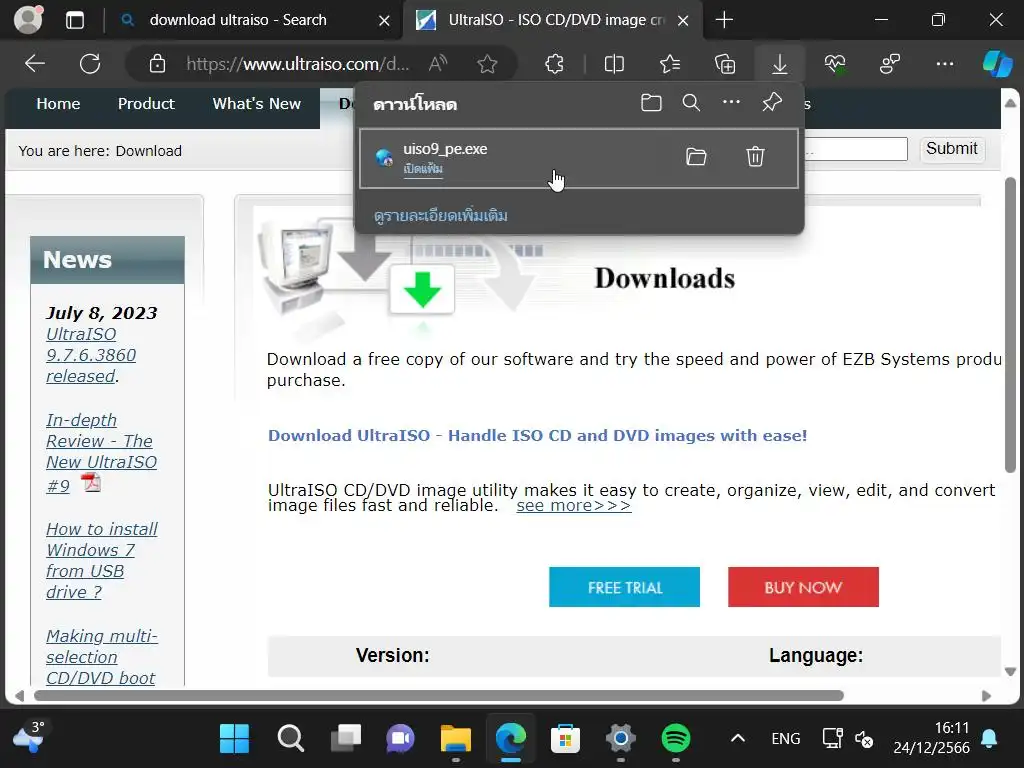Image resolution: width=1024 pixels, height=768 pixels.
Task: Open the What's New menu item
Action: point(257,104)
